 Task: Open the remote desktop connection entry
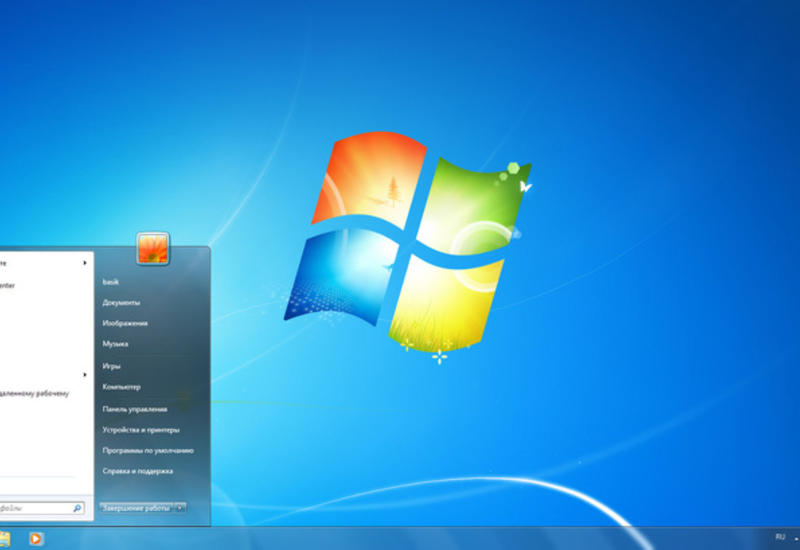pos(34,393)
